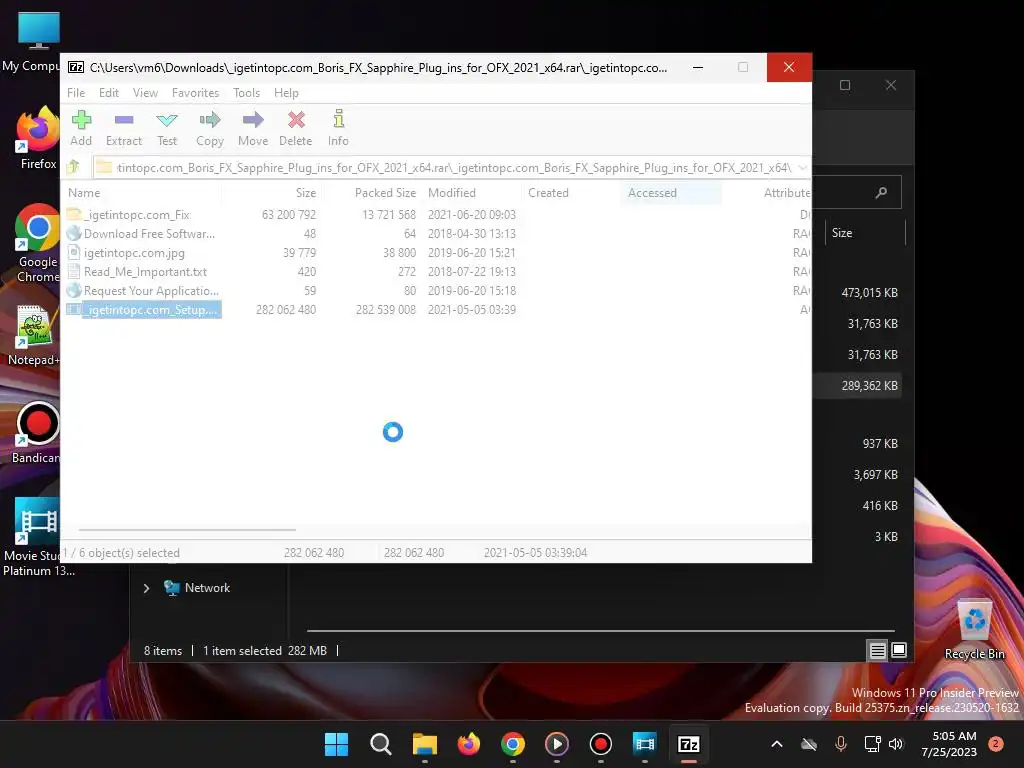
Task: Open My Computer desktop icon
Action: click(33, 42)
